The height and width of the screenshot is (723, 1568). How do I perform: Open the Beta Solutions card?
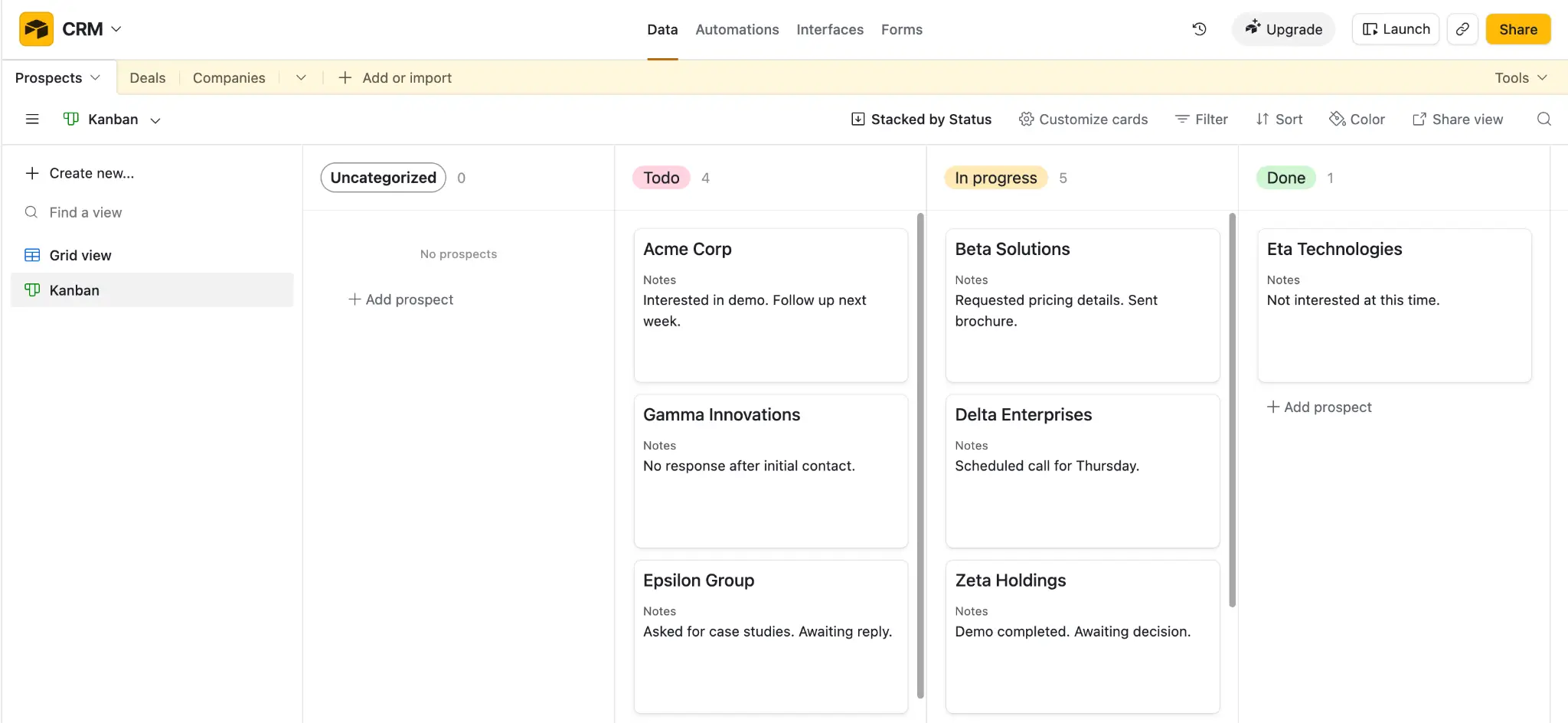(x=1083, y=306)
